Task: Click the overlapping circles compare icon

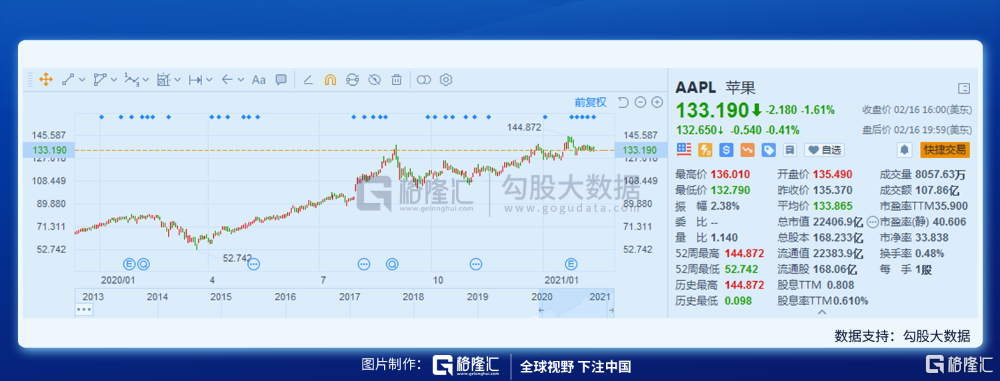Action: (424, 80)
